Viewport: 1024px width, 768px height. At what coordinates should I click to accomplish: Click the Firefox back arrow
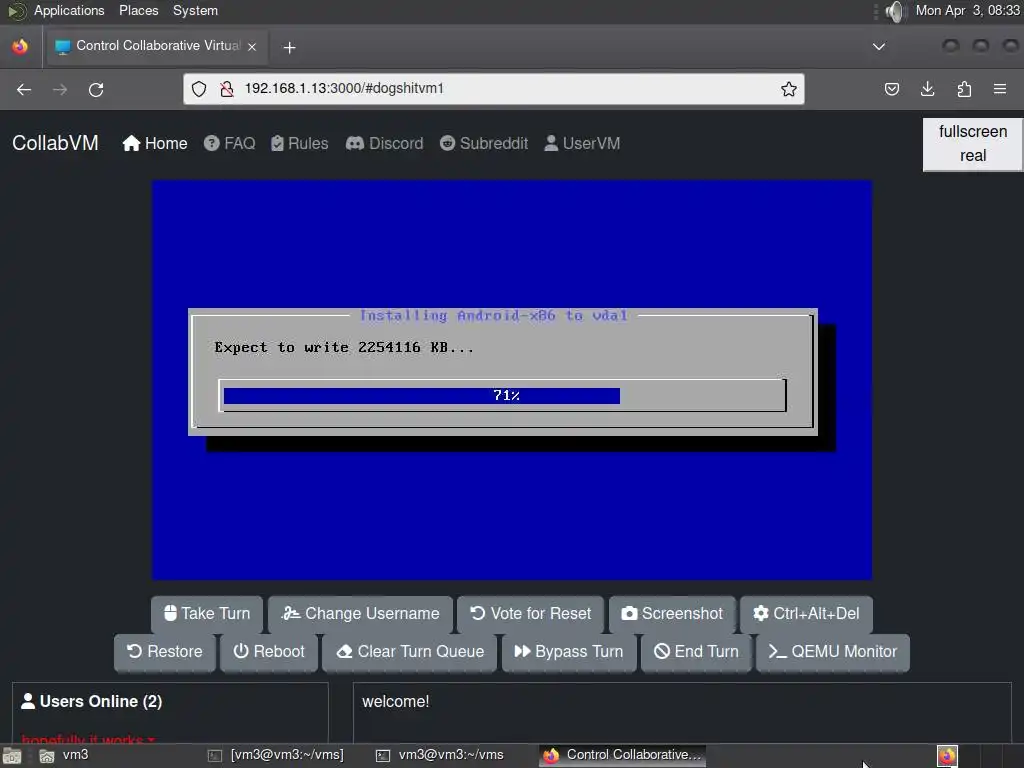coord(24,89)
